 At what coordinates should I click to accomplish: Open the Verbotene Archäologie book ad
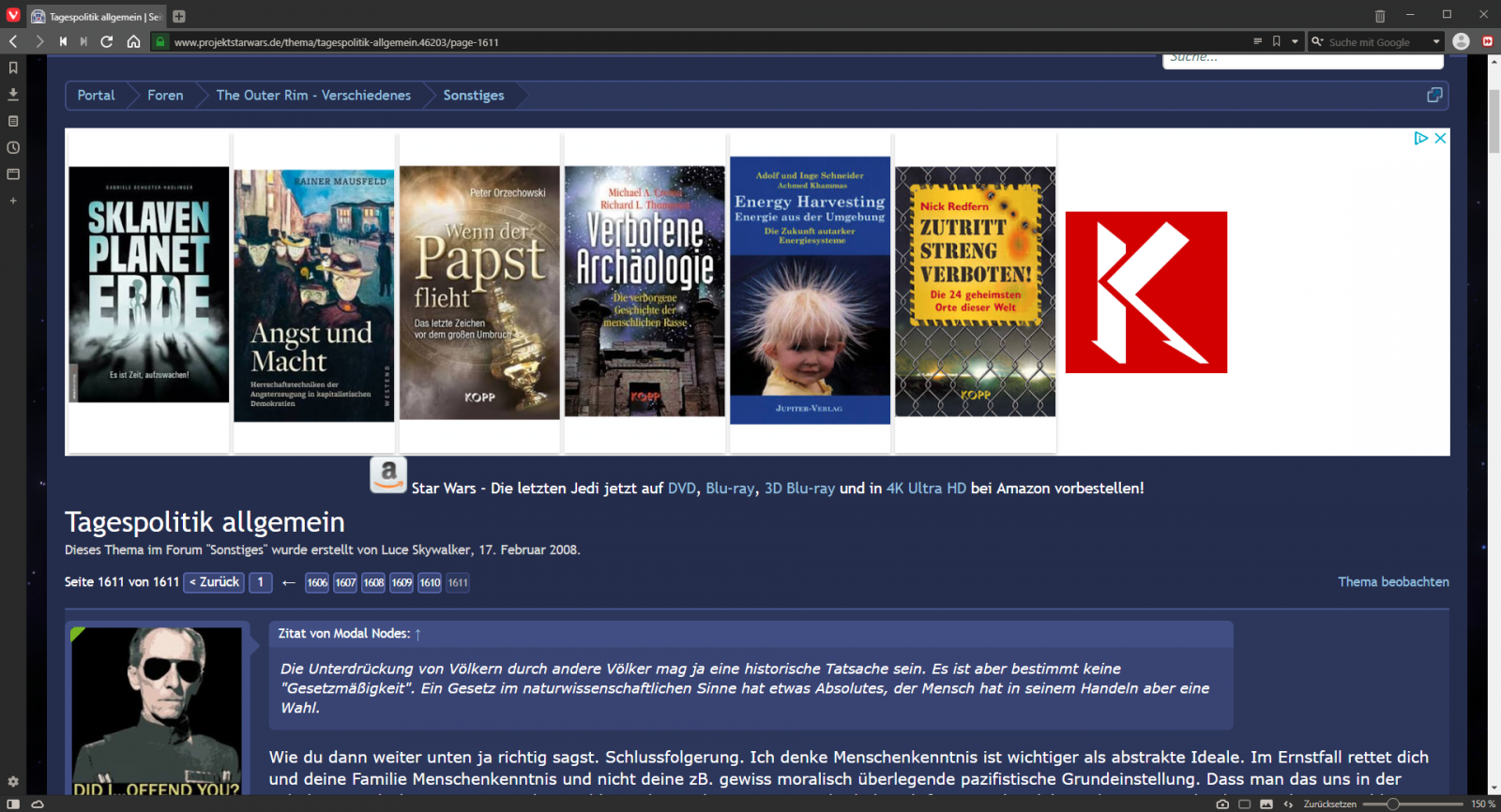click(x=644, y=293)
